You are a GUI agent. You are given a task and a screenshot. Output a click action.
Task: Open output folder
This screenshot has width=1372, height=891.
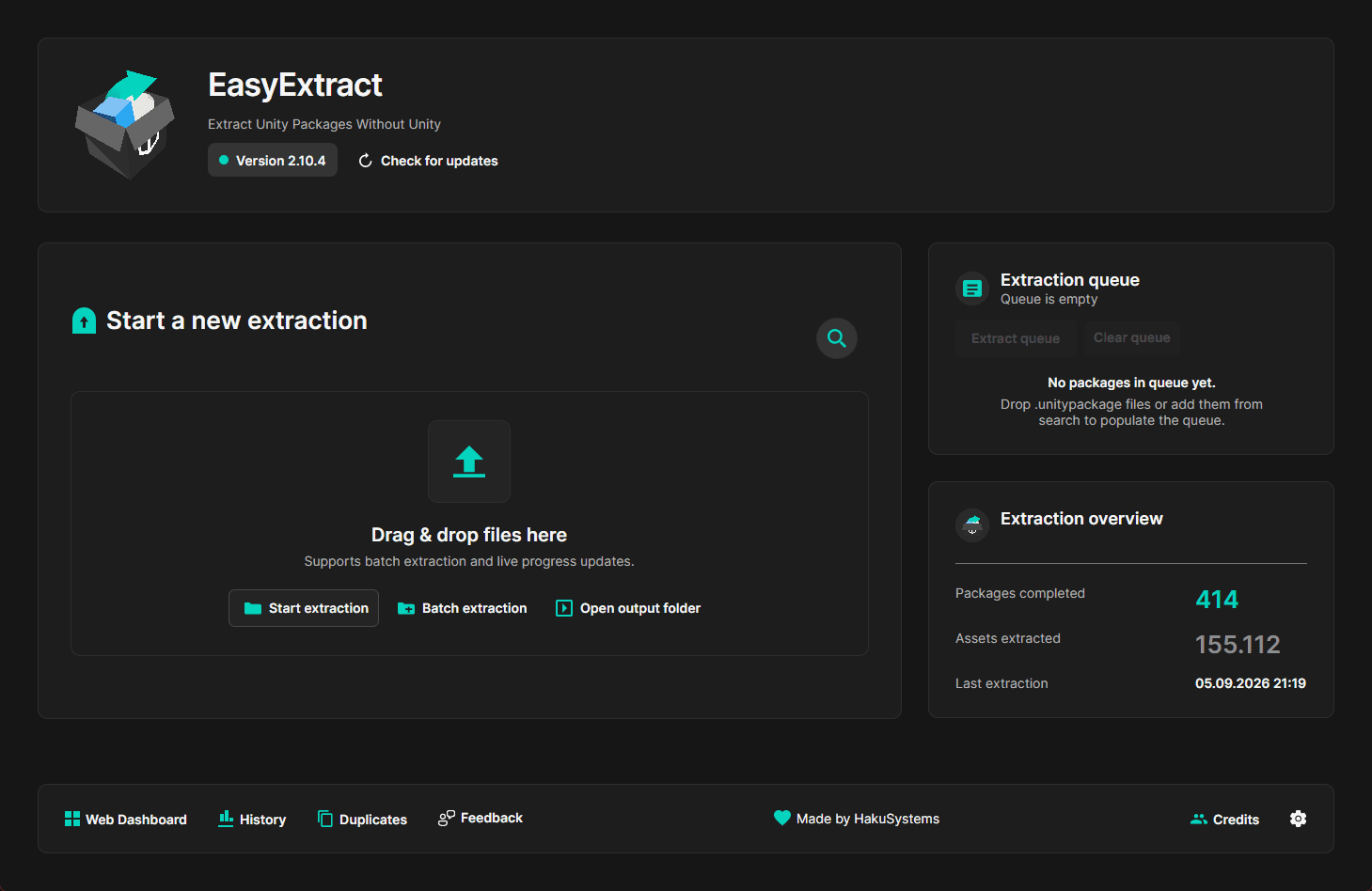(x=628, y=608)
